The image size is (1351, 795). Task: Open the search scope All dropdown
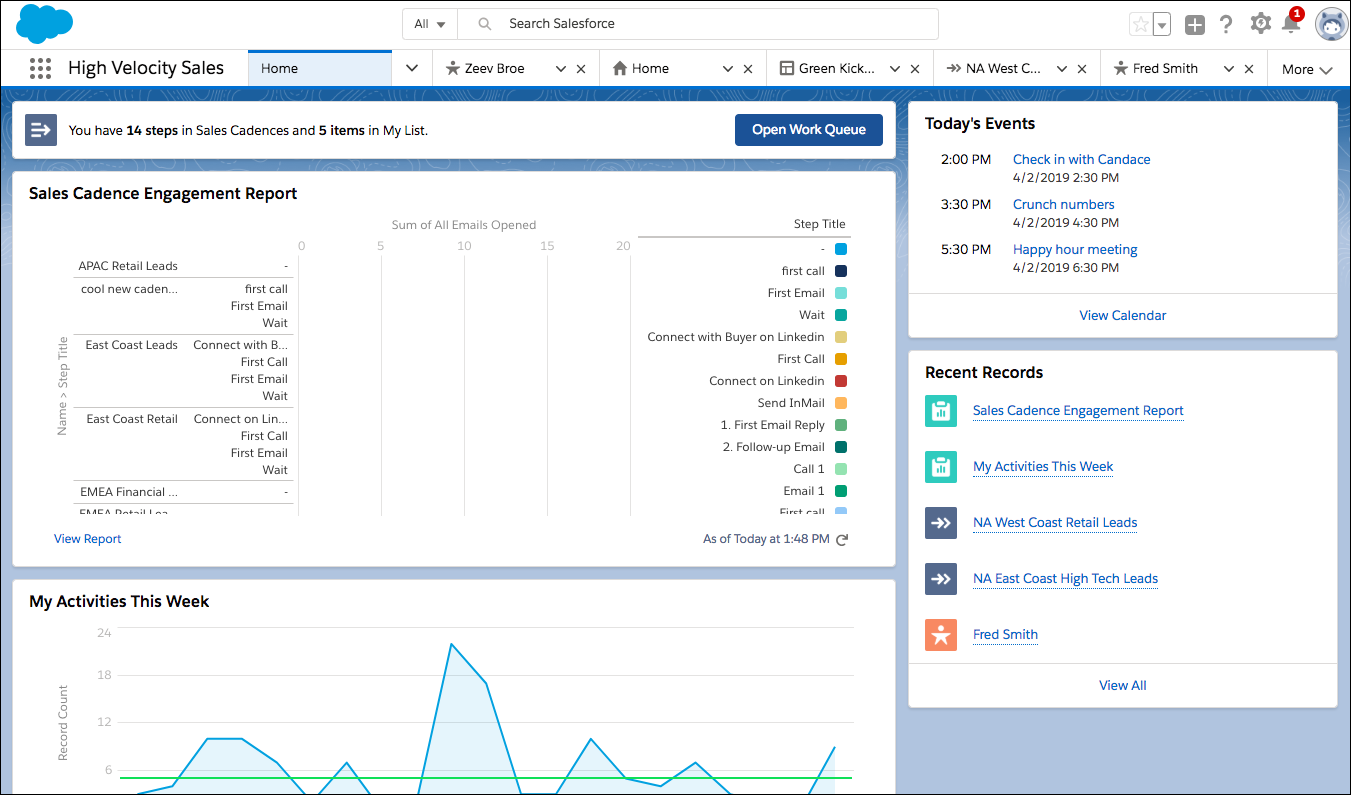[x=430, y=24]
